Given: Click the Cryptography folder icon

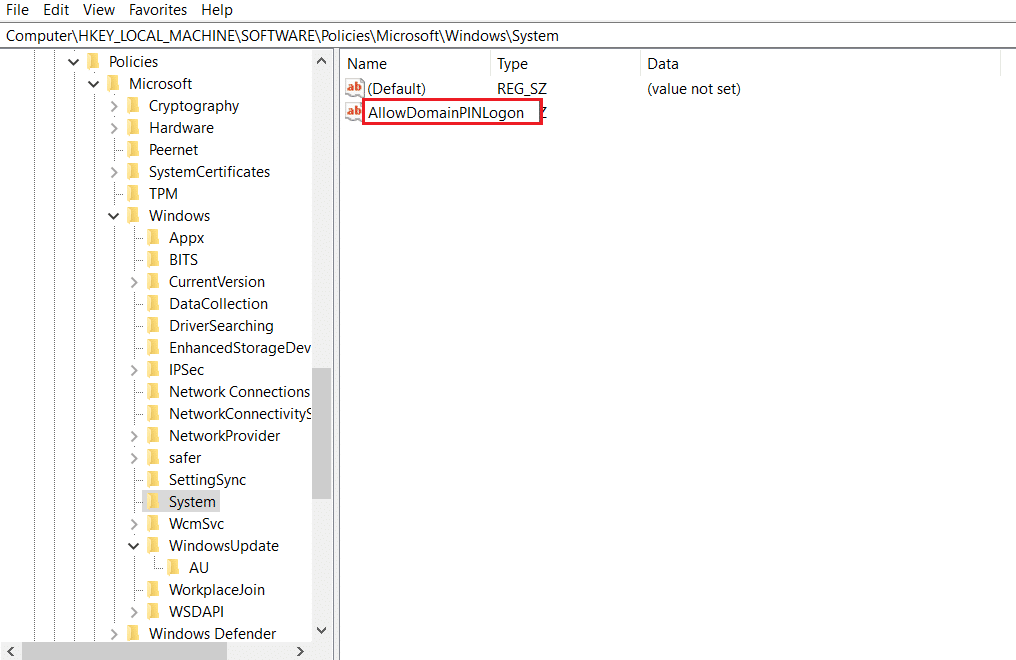Looking at the screenshot, I should pos(133,106).
